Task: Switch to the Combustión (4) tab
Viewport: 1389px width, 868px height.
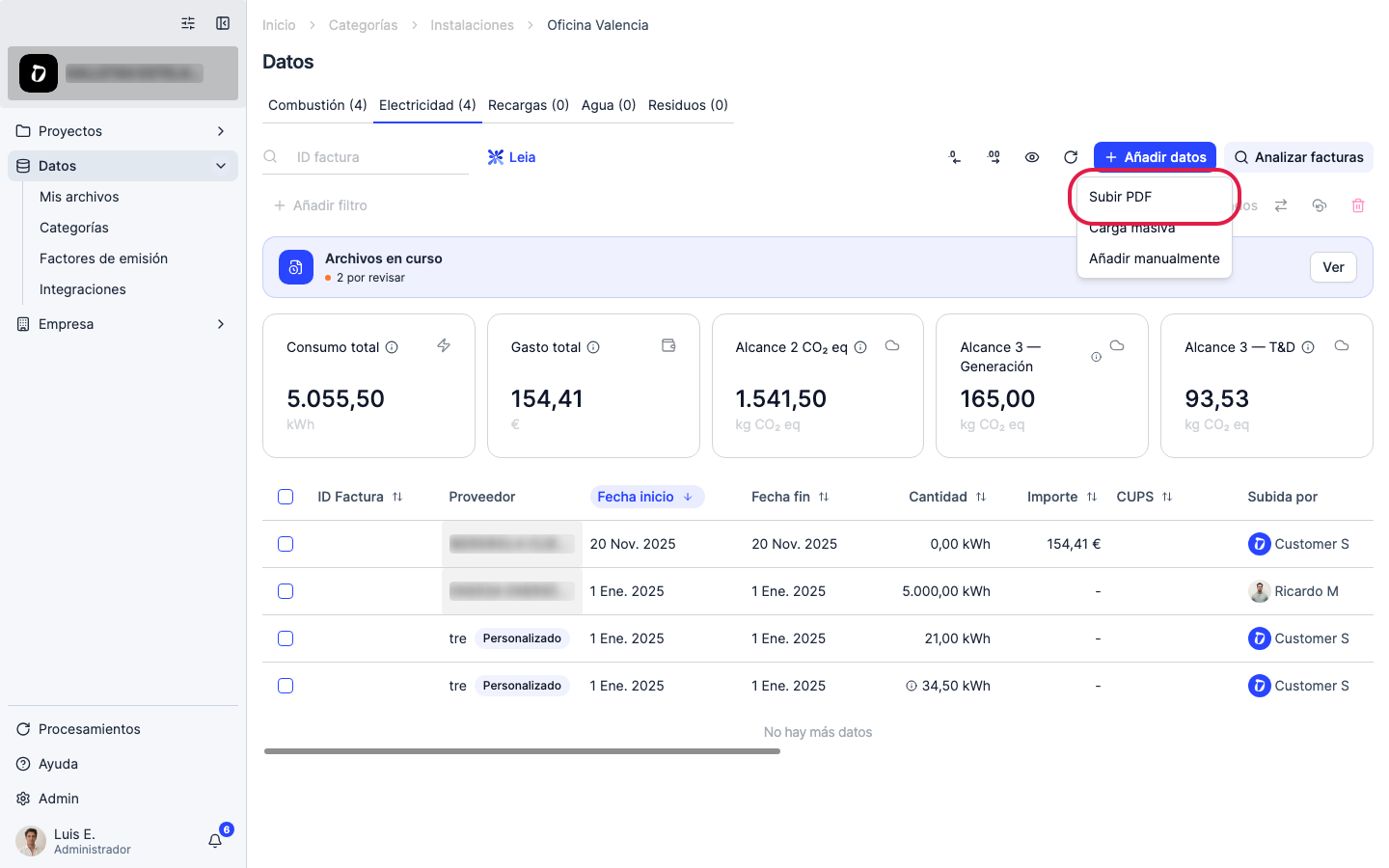Action: [x=317, y=105]
